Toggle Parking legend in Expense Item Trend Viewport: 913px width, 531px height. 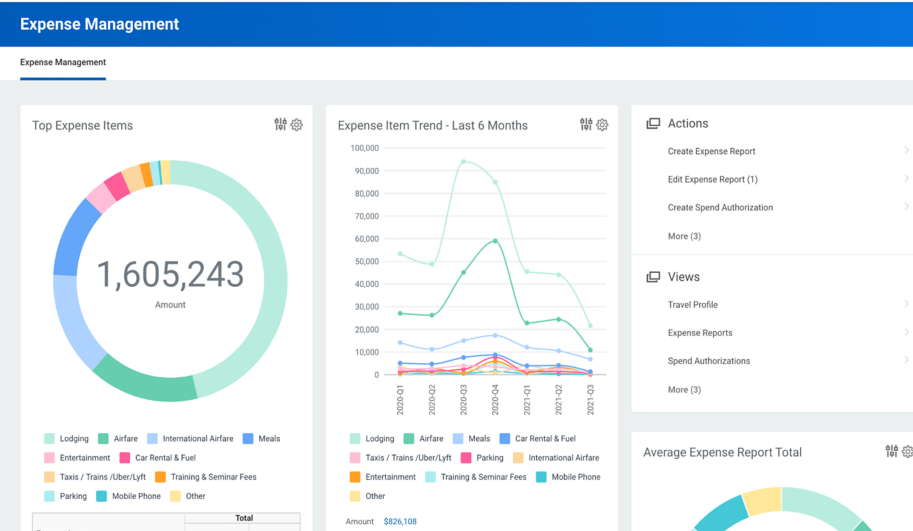[x=482, y=458]
